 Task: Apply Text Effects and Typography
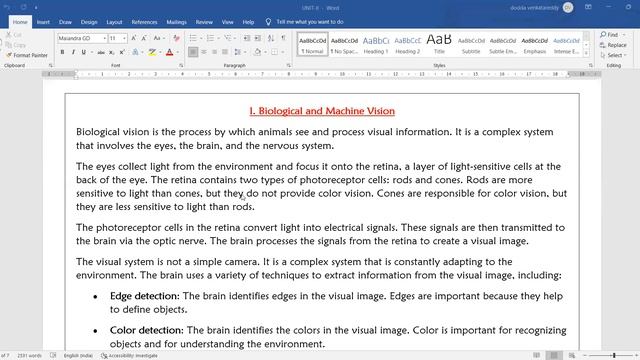coord(136,52)
